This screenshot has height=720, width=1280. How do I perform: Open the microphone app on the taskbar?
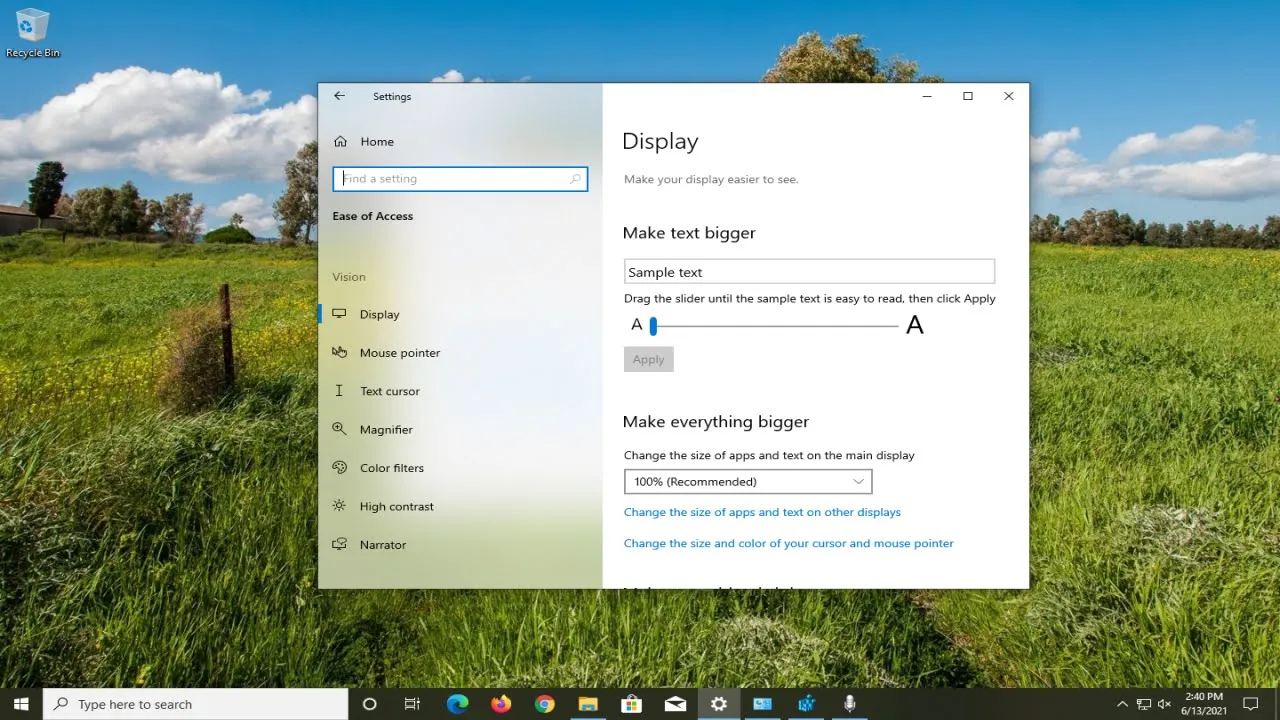tap(849, 704)
